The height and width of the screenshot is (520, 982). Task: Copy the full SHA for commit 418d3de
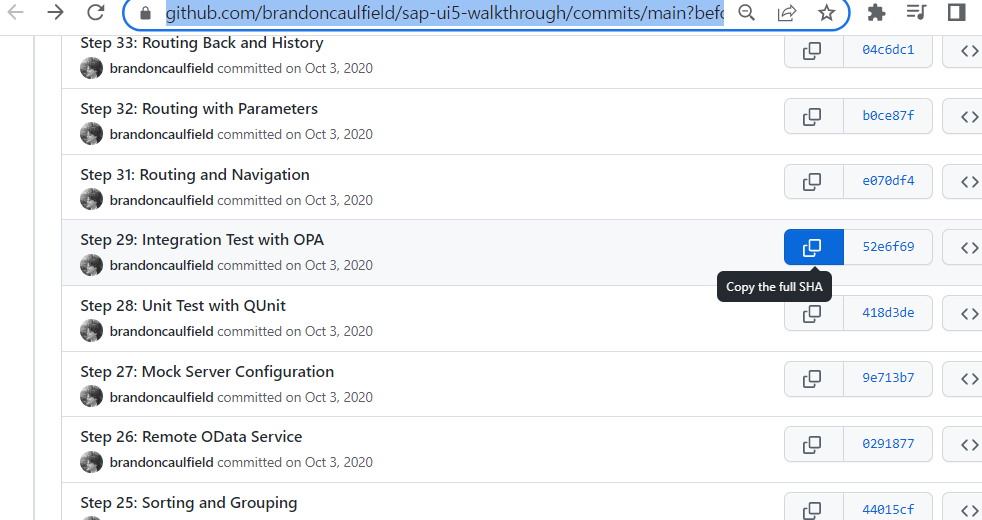click(814, 313)
